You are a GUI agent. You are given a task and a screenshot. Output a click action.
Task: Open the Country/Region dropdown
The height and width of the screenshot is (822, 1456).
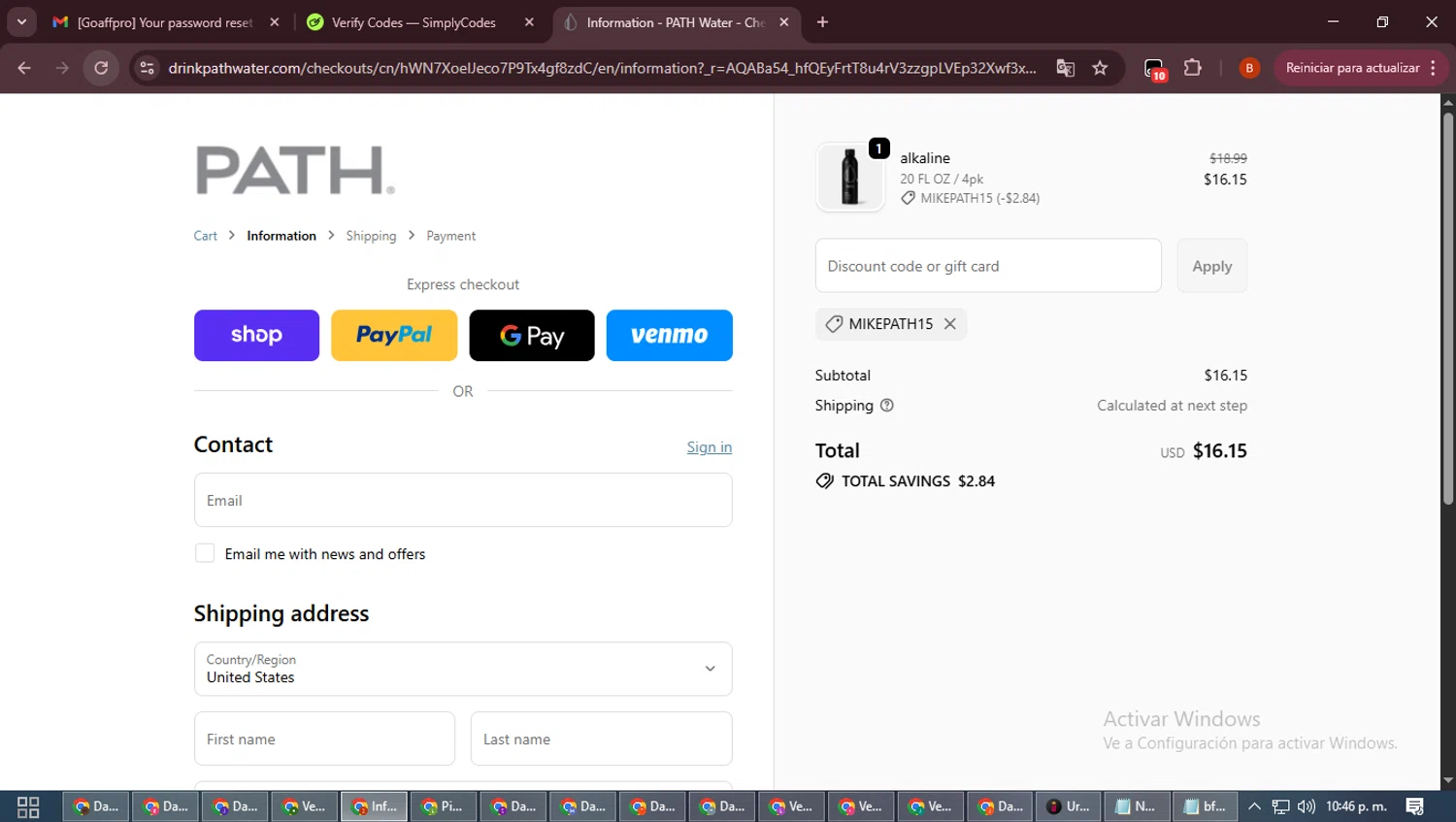click(x=463, y=669)
